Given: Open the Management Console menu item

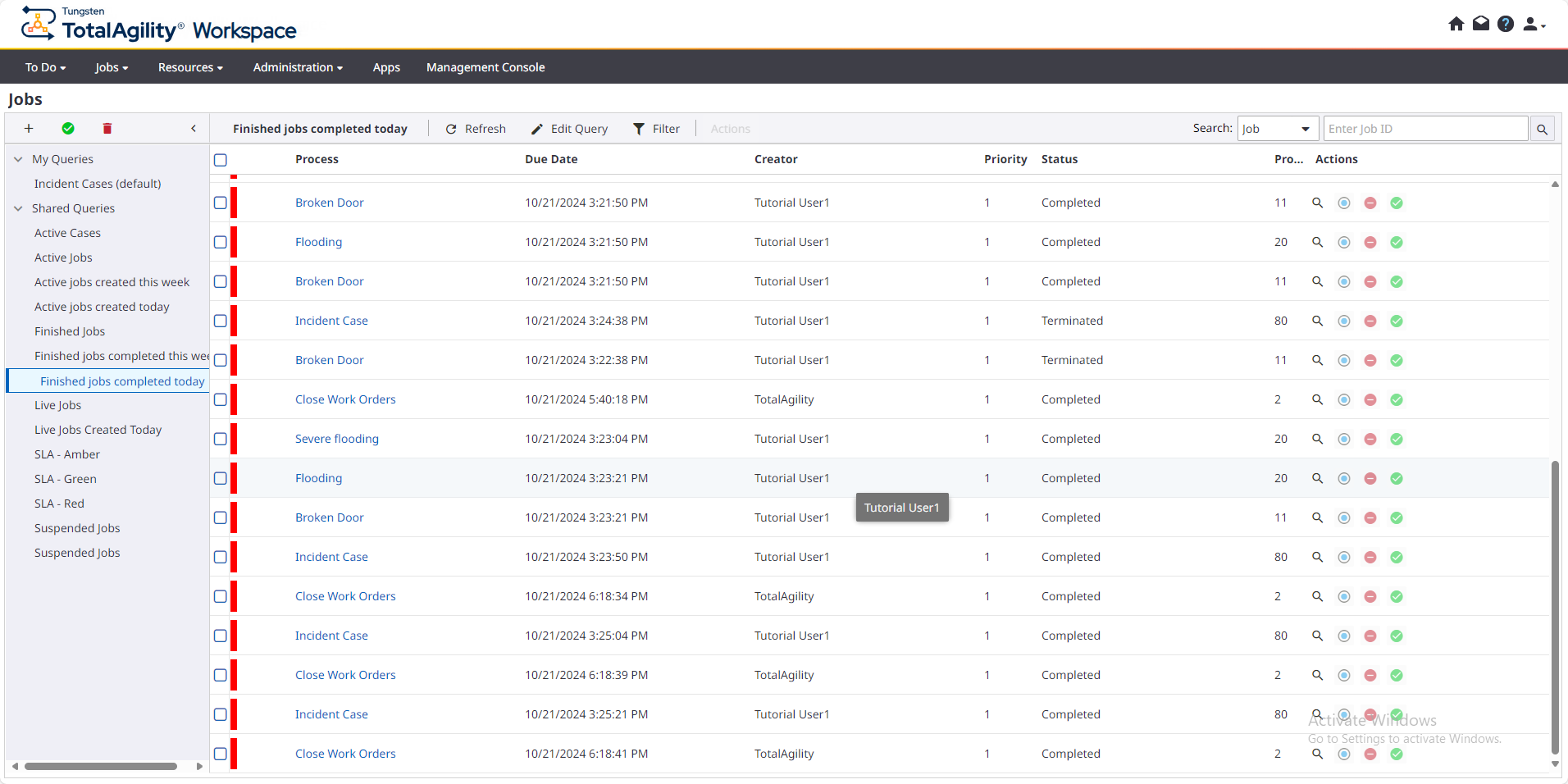Looking at the screenshot, I should click(485, 67).
